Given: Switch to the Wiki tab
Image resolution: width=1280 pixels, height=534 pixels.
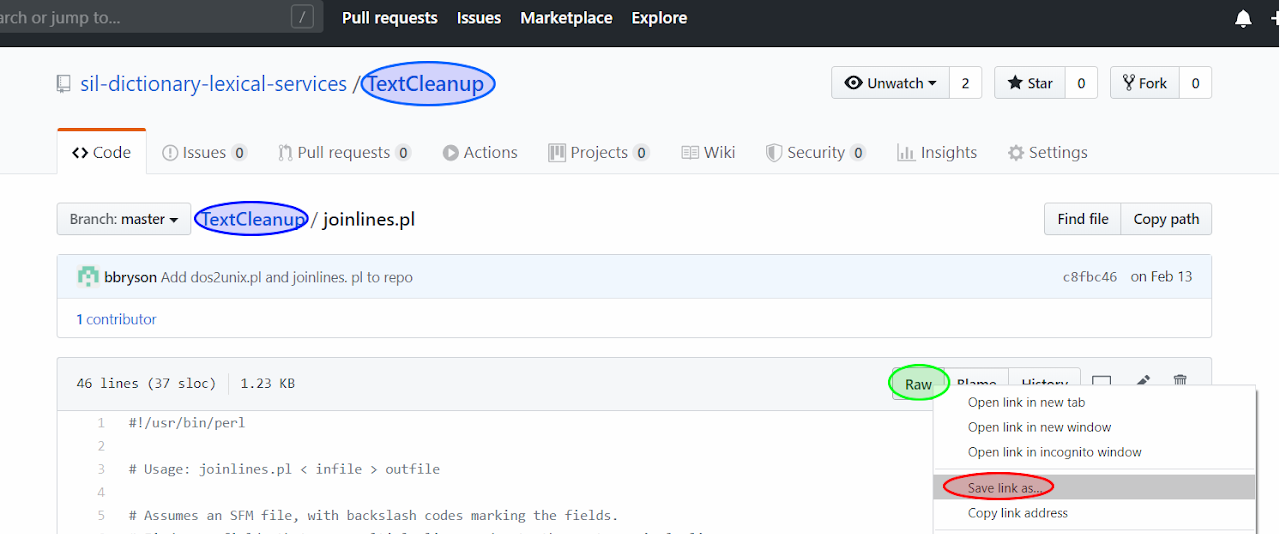Looking at the screenshot, I should click(708, 152).
